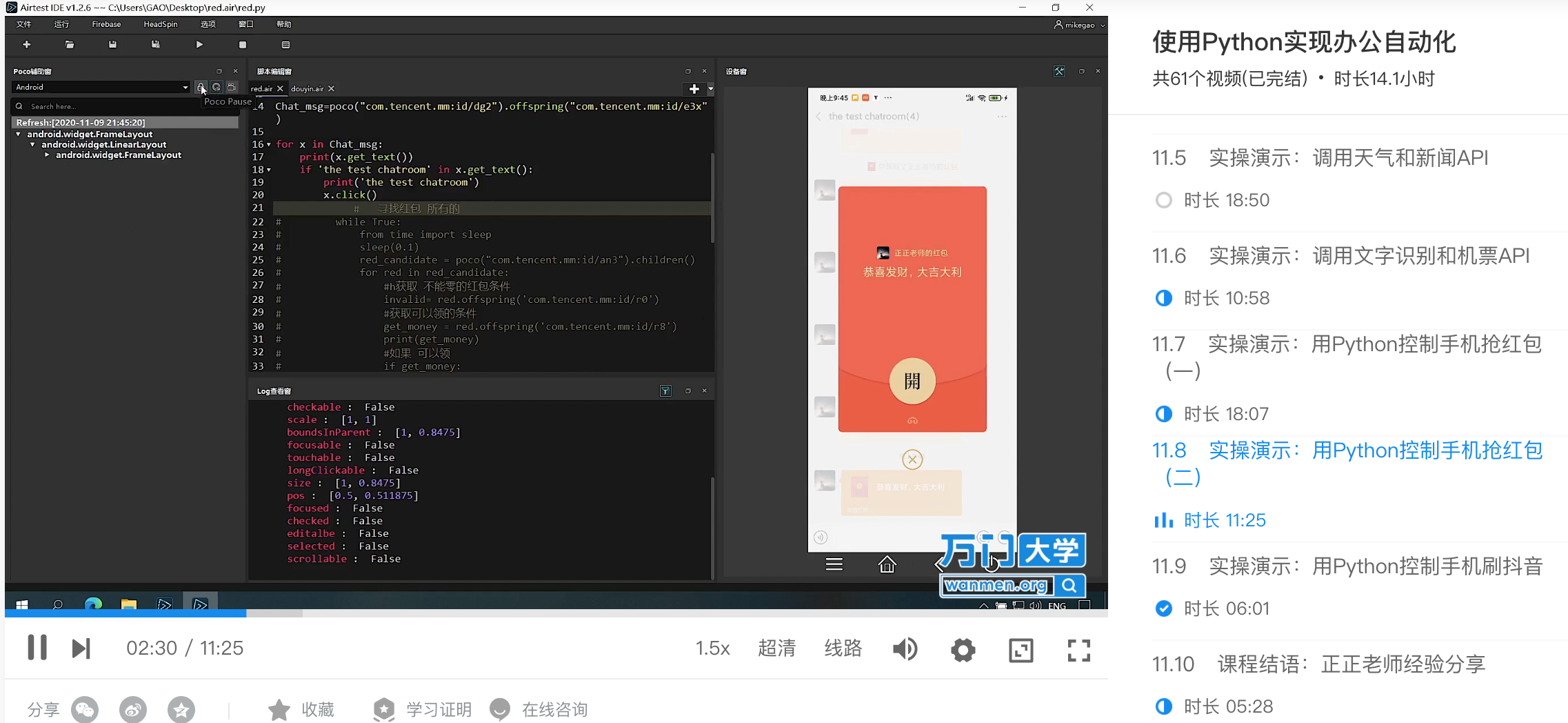Dismiss red packet with circled X icon
This screenshot has width=1568, height=723.
tap(912, 459)
